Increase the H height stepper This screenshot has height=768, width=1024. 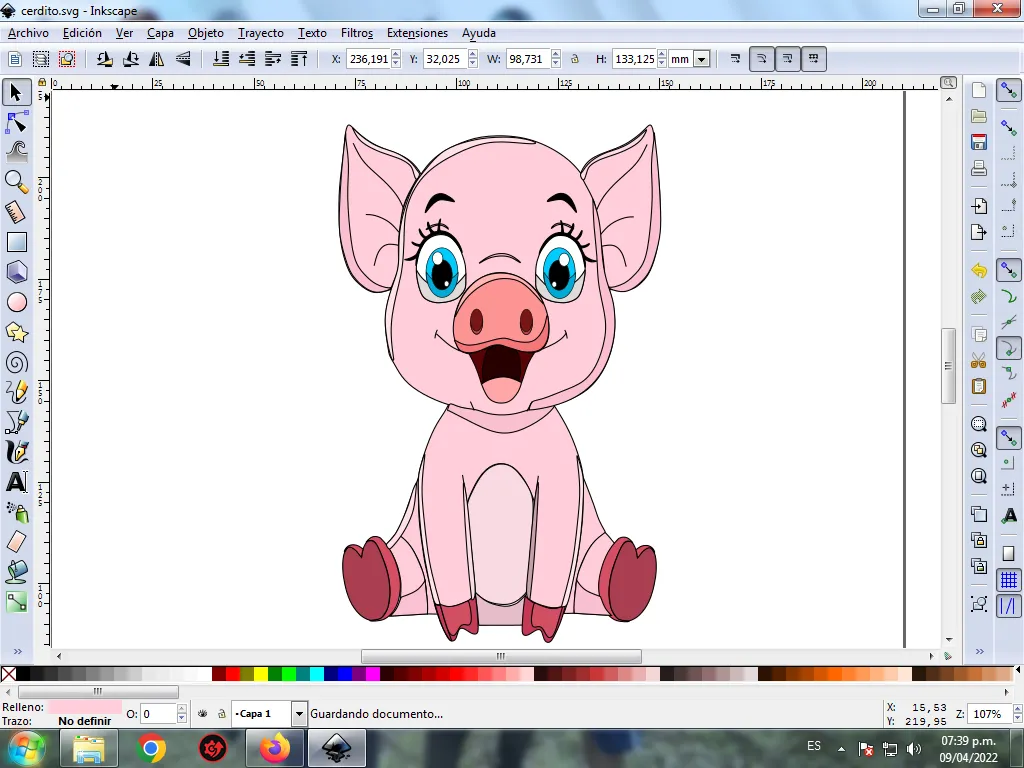tap(662, 55)
